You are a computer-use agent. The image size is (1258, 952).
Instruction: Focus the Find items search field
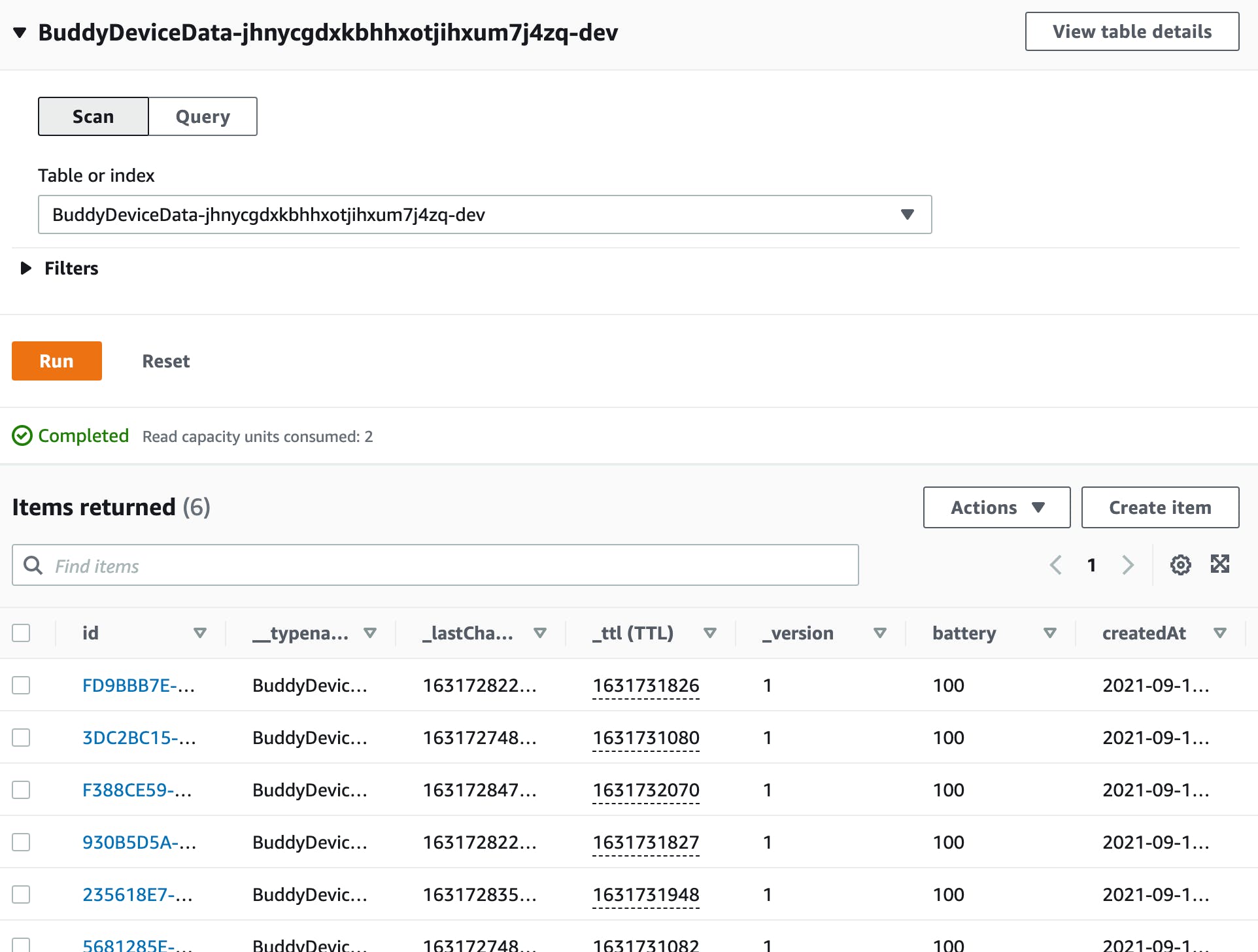pyautogui.click(x=435, y=565)
